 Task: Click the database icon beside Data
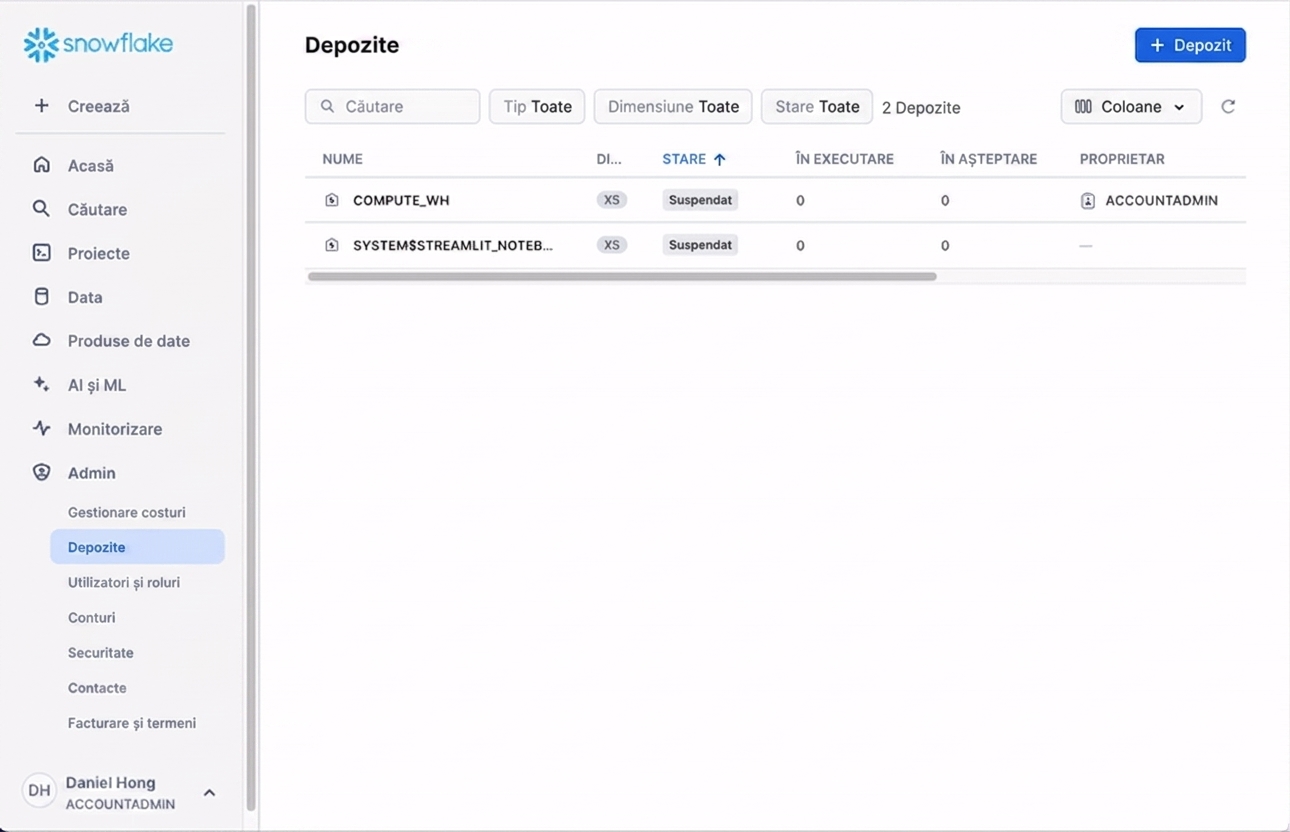click(41, 297)
